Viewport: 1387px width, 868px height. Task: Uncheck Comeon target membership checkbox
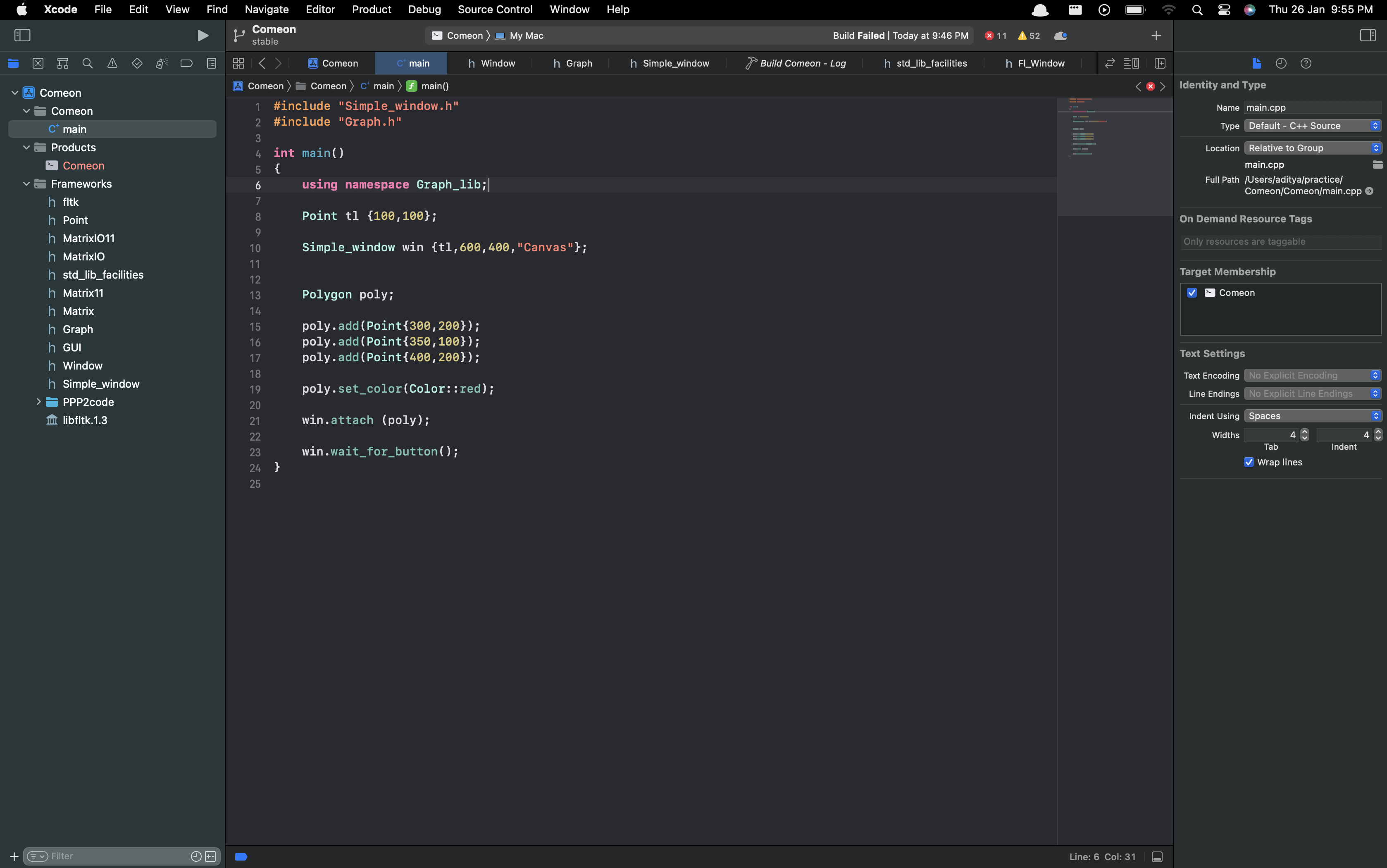pyautogui.click(x=1192, y=293)
